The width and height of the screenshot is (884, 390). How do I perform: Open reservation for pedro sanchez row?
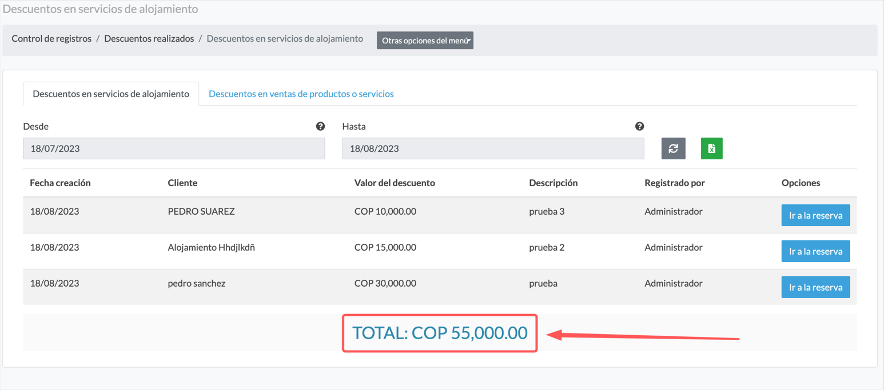click(x=815, y=287)
